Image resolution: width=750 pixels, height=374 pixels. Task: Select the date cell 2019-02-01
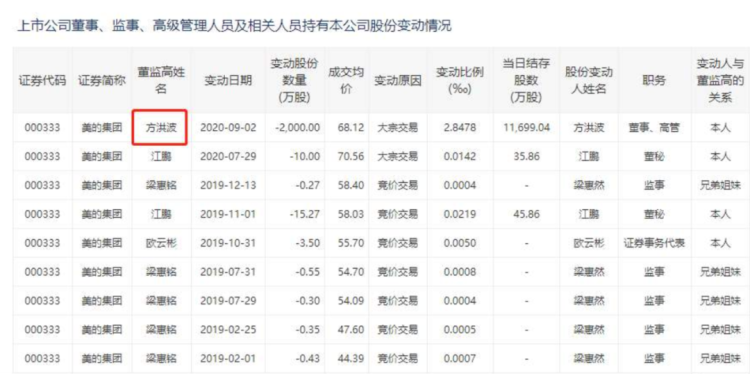click(x=228, y=358)
